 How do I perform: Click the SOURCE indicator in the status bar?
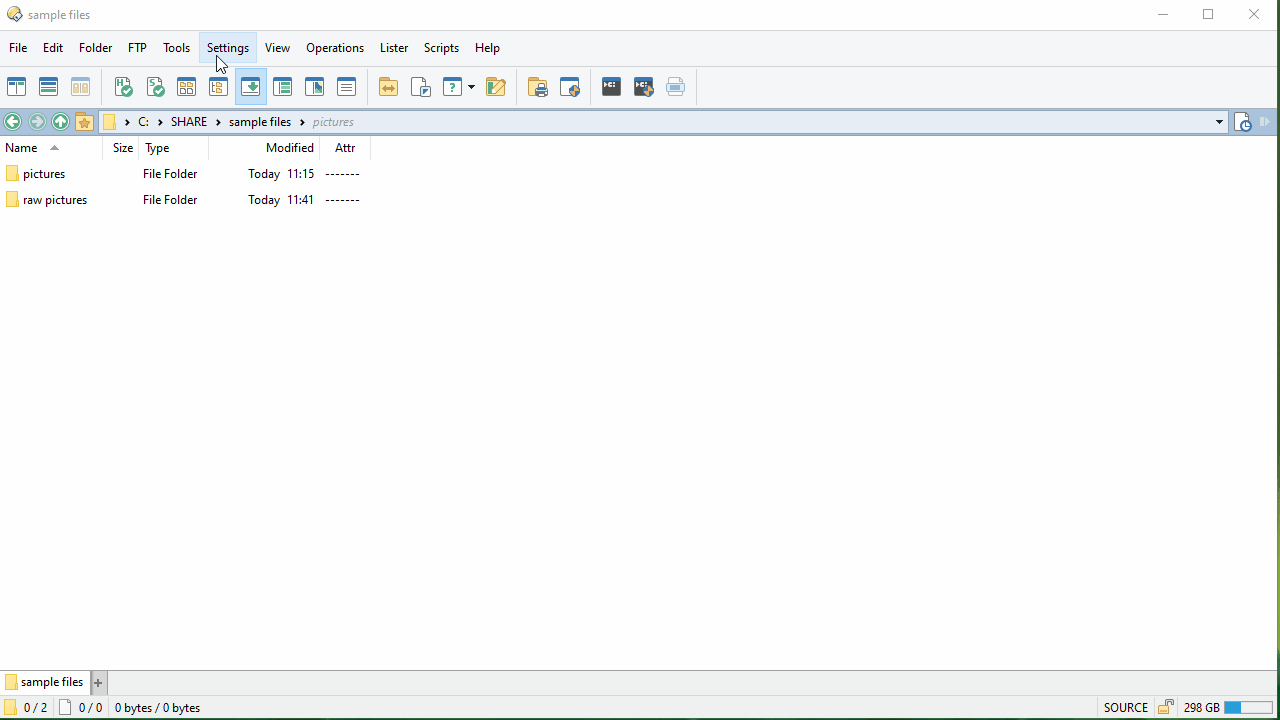(1125, 707)
